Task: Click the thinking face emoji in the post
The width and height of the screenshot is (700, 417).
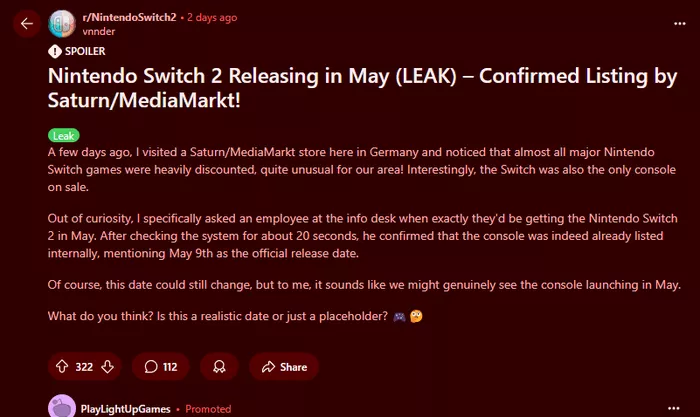Action: tap(416, 317)
